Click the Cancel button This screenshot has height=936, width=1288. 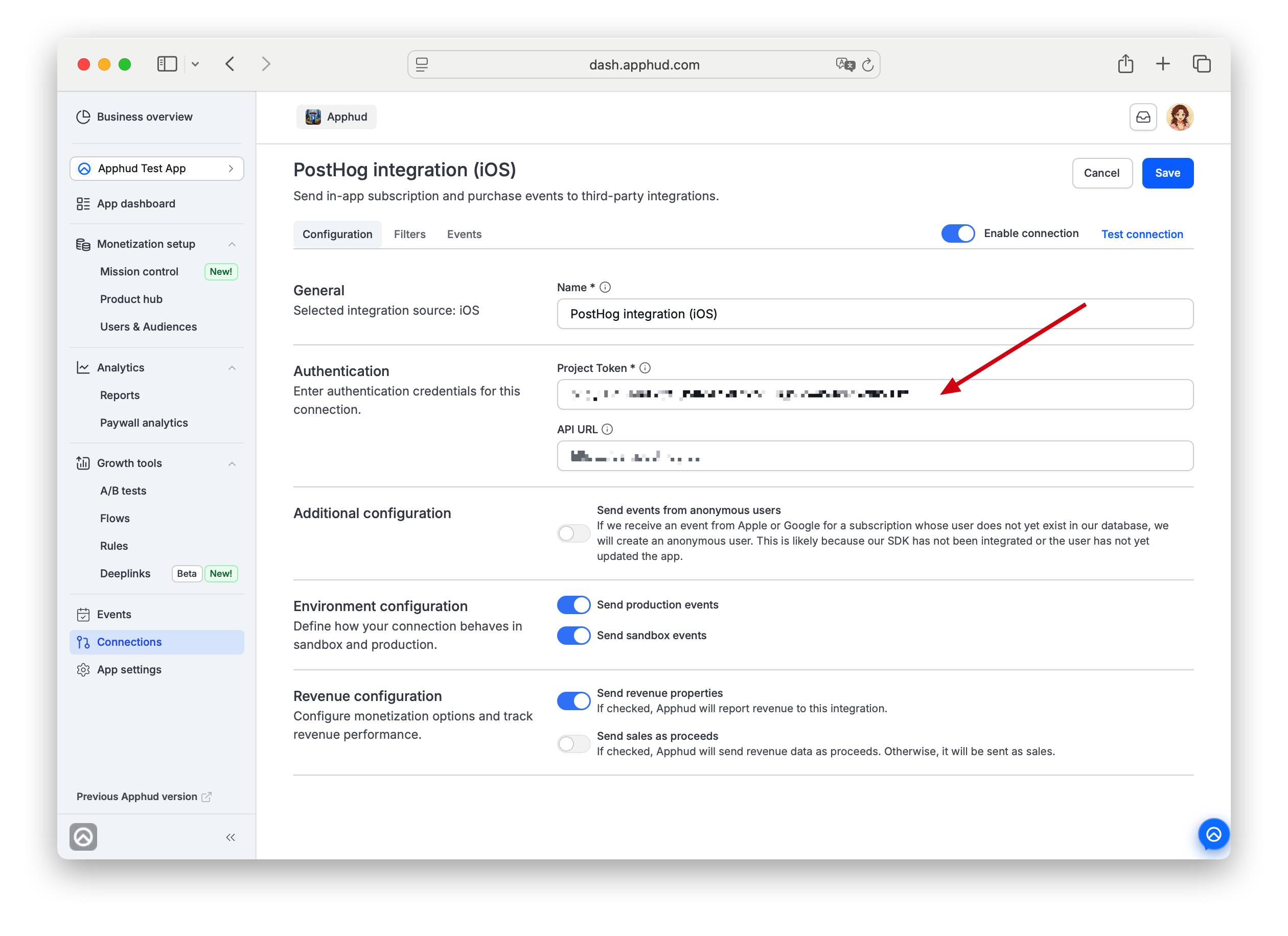(x=1102, y=173)
